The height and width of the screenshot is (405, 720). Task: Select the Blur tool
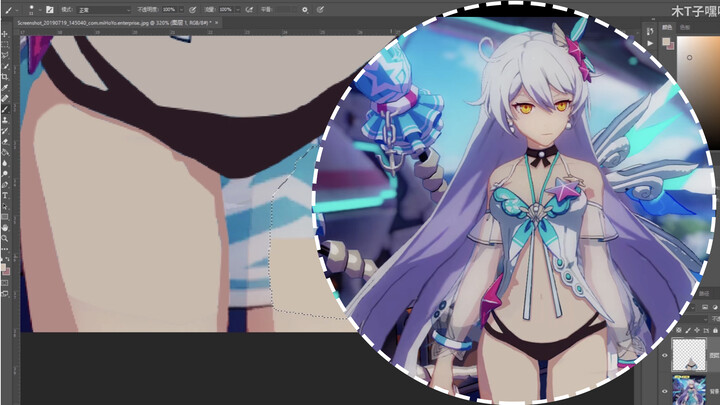click(5, 163)
